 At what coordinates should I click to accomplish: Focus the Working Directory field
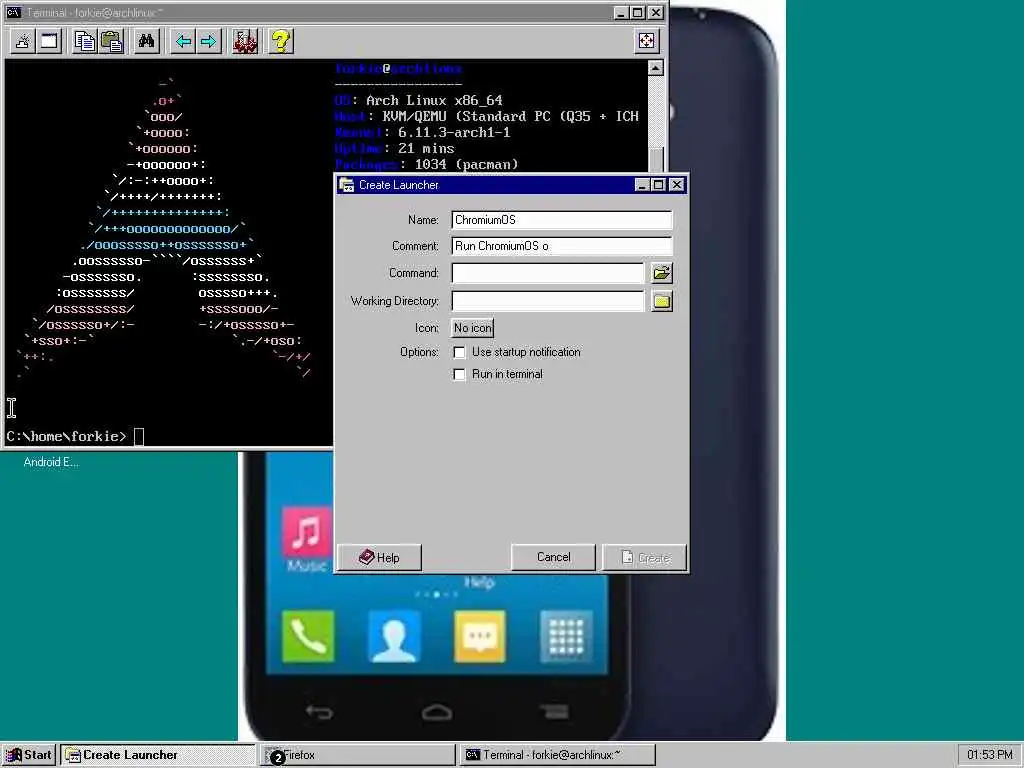pyautogui.click(x=548, y=301)
